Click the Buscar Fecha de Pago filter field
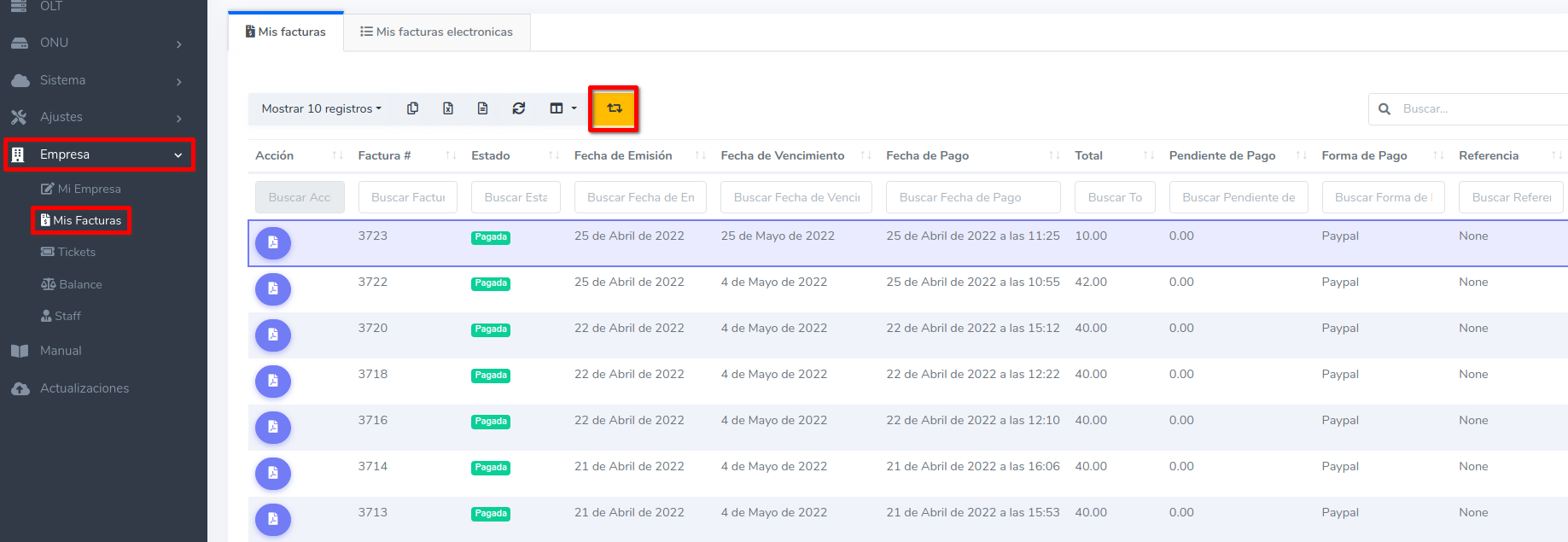The width and height of the screenshot is (1568, 542). point(972,197)
